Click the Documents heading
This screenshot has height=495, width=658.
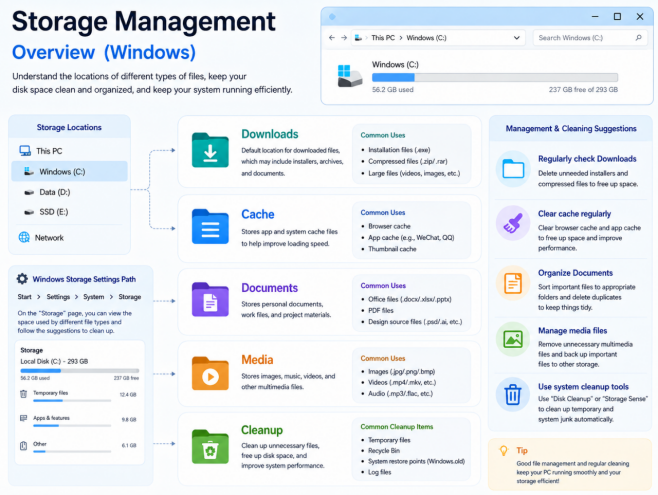269,288
